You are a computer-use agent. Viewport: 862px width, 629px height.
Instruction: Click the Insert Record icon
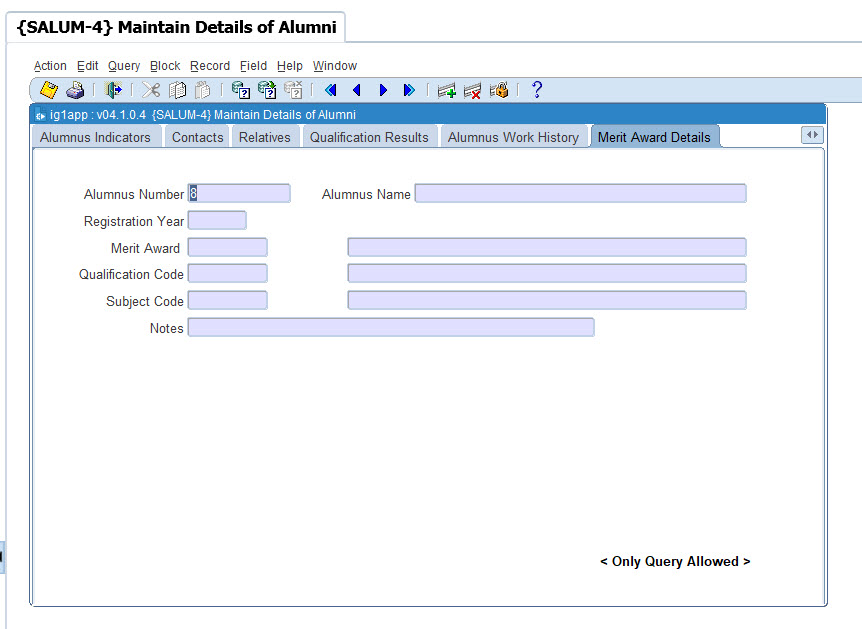[447, 91]
